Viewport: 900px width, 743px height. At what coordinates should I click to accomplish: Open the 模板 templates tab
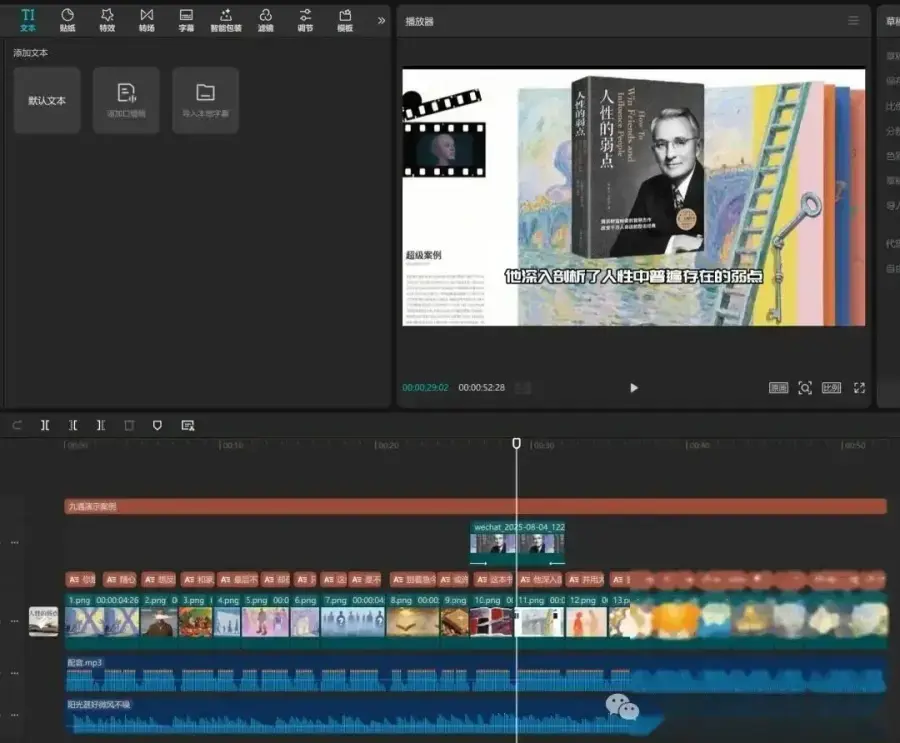(x=344, y=20)
